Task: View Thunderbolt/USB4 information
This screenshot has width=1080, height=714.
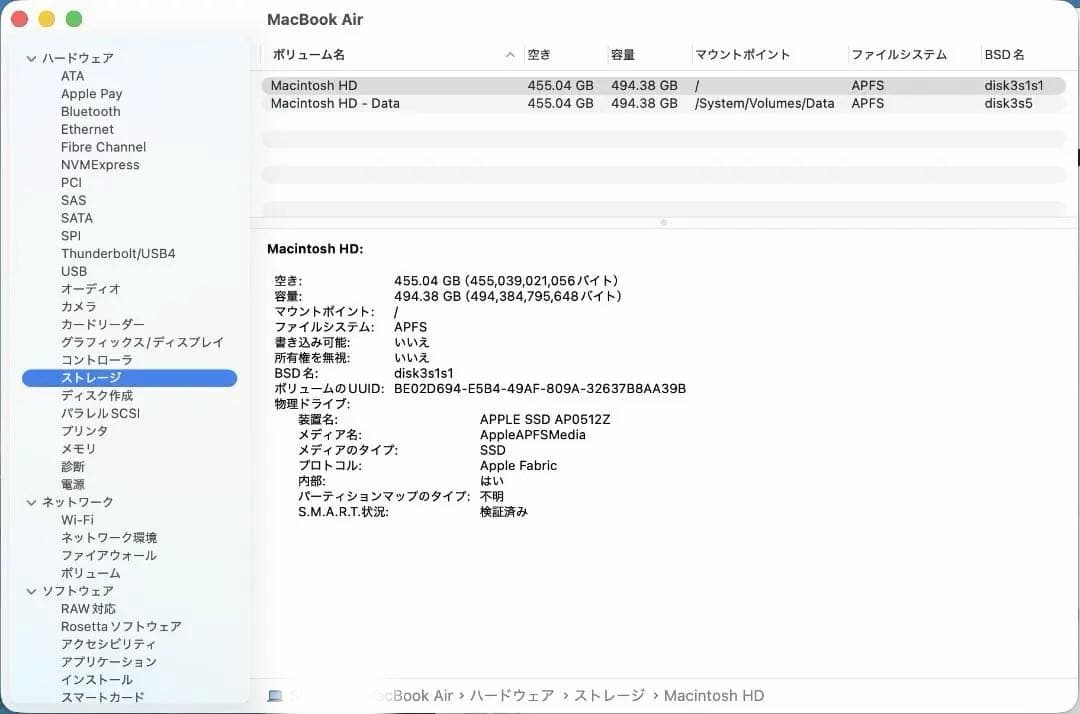Action: click(118, 253)
